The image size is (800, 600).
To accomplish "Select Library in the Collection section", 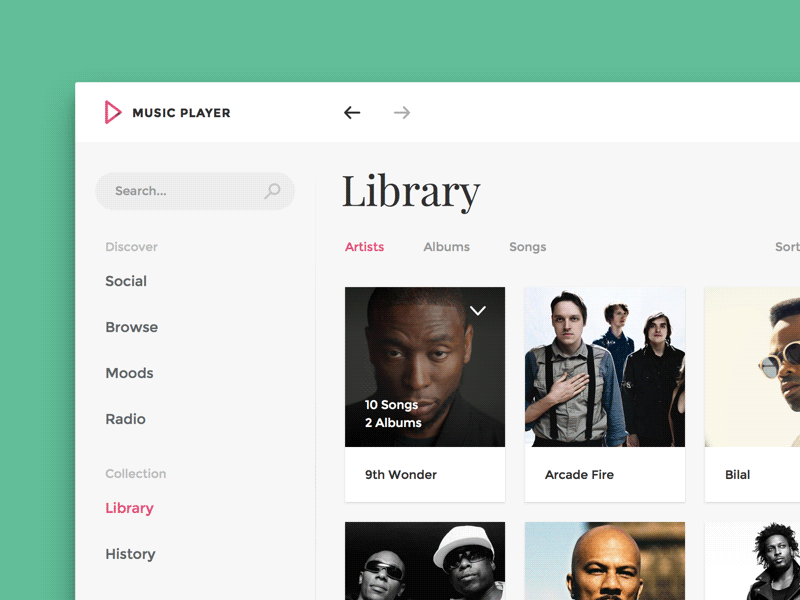I will [130, 508].
